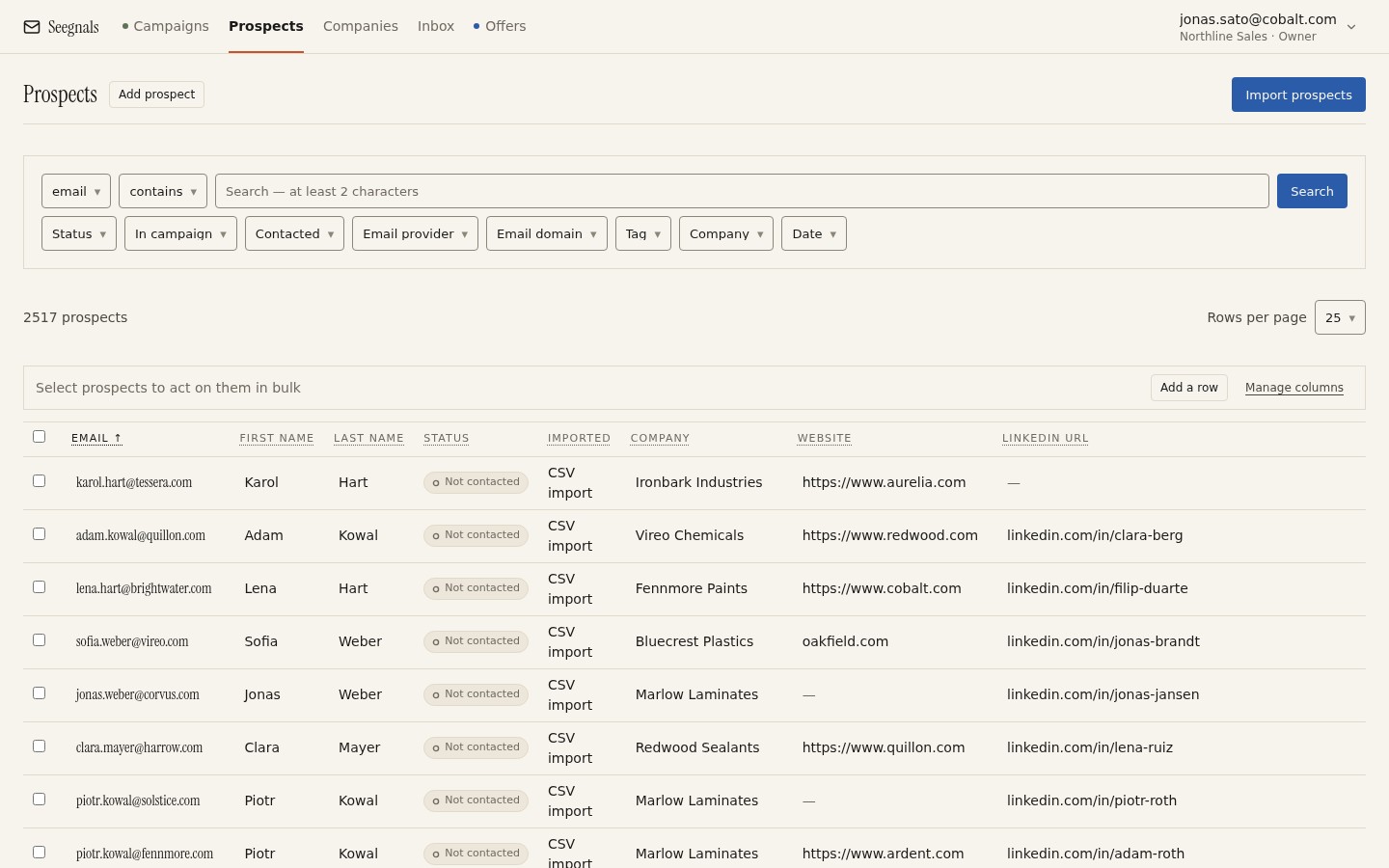
Task: Expand the Contacted filter dropdown
Action: pos(294,233)
